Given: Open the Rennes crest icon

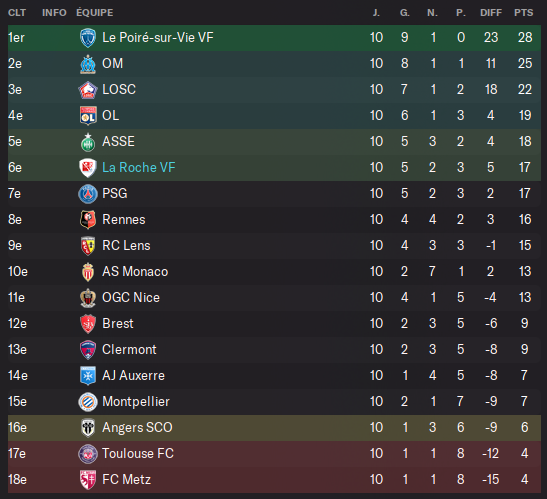Looking at the screenshot, I should (x=88, y=220).
